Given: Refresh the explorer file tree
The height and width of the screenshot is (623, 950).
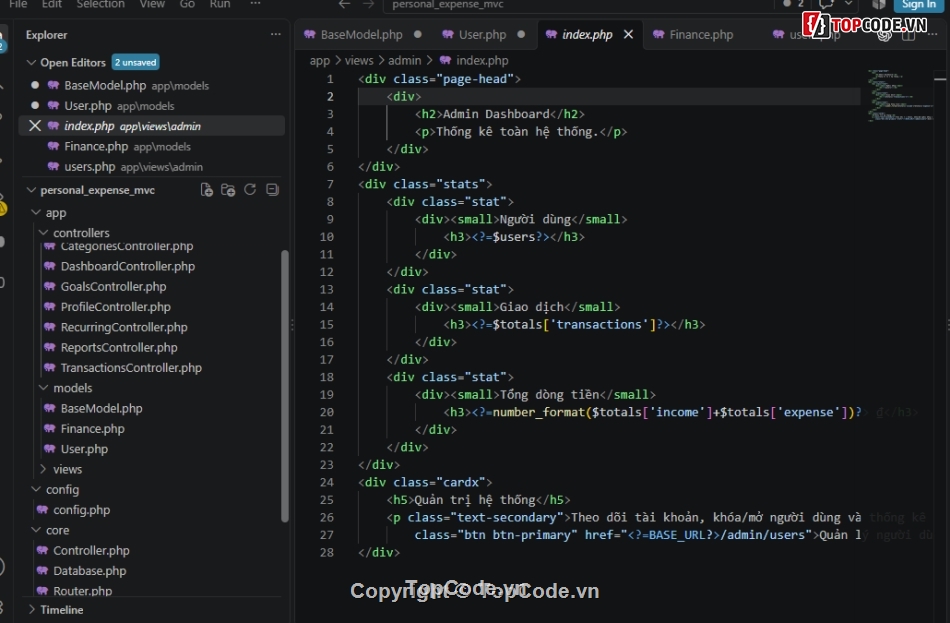Looking at the screenshot, I should click(x=250, y=190).
